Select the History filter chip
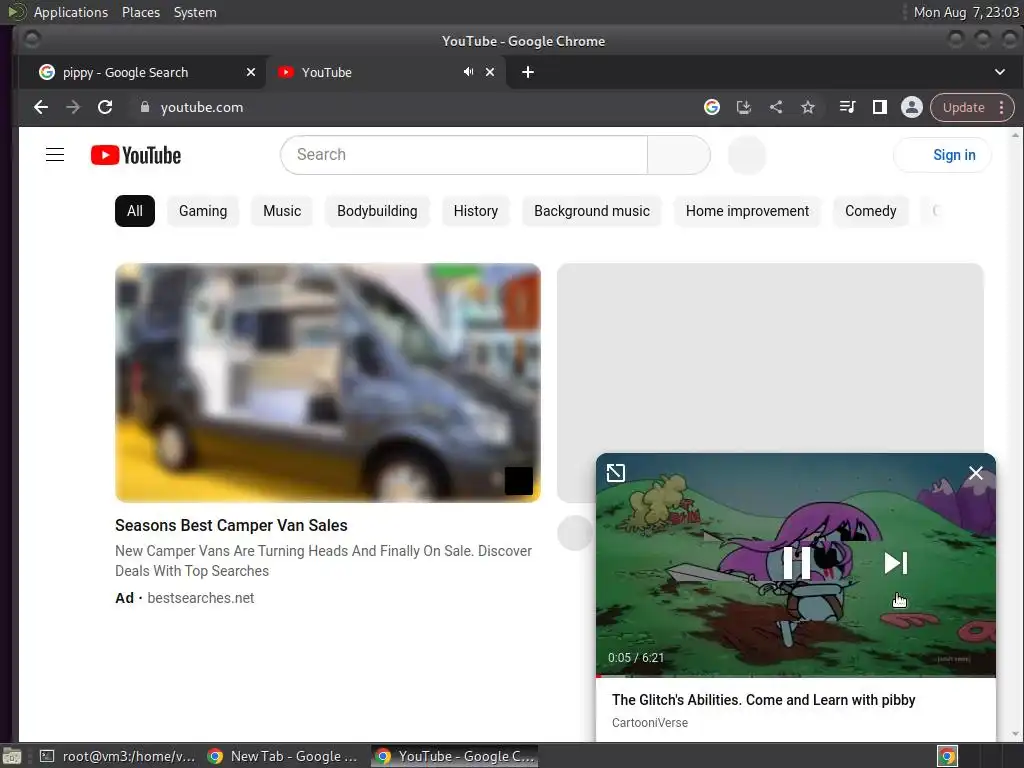Screen dimensions: 1024x768 click(475, 211)
